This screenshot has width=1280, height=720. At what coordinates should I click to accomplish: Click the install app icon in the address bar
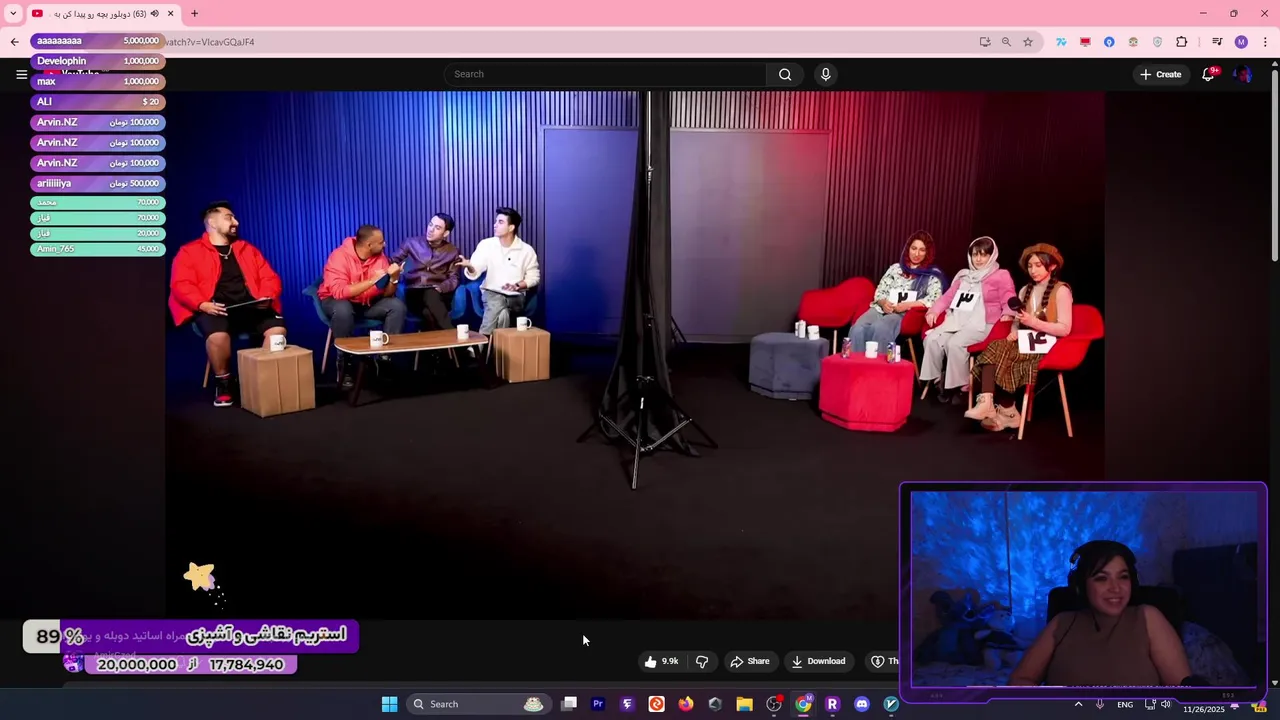(985, 42)
